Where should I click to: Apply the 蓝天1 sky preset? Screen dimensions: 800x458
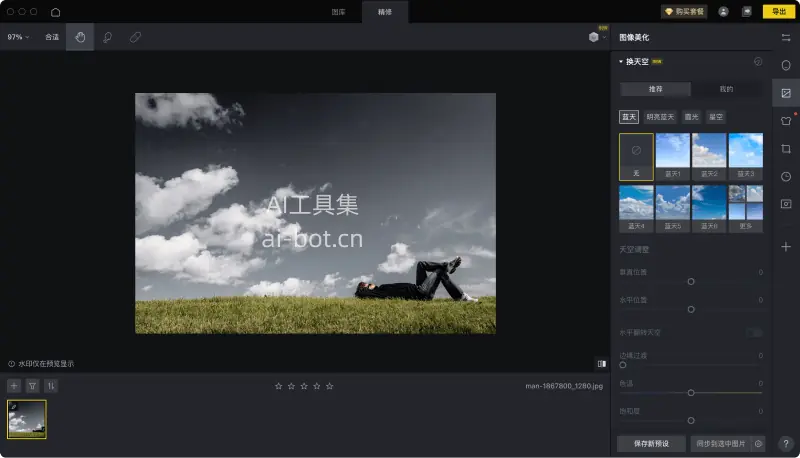(673, 157)
